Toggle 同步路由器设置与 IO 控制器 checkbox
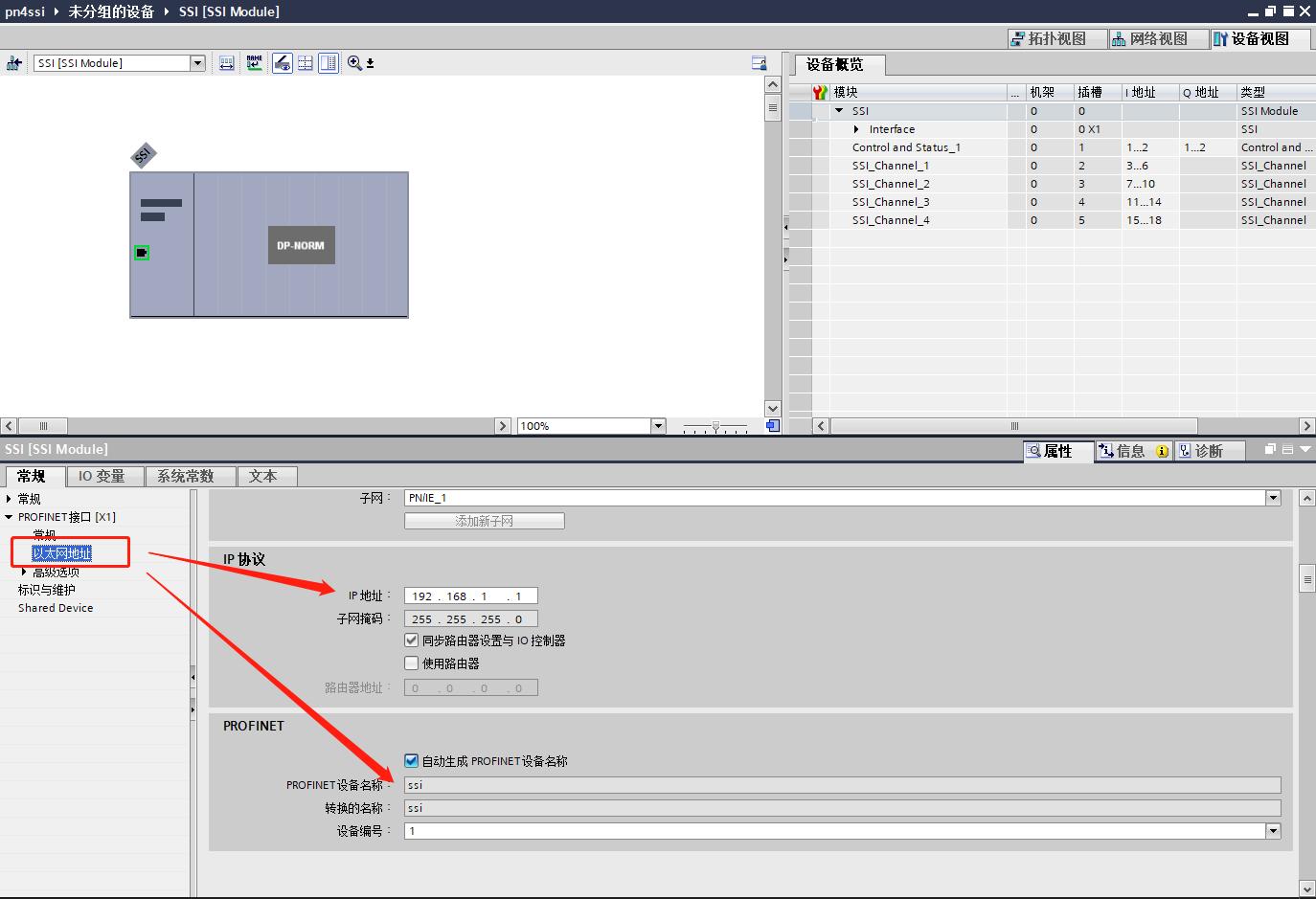This screenshot has width=1316, height=899. point(412,641)
